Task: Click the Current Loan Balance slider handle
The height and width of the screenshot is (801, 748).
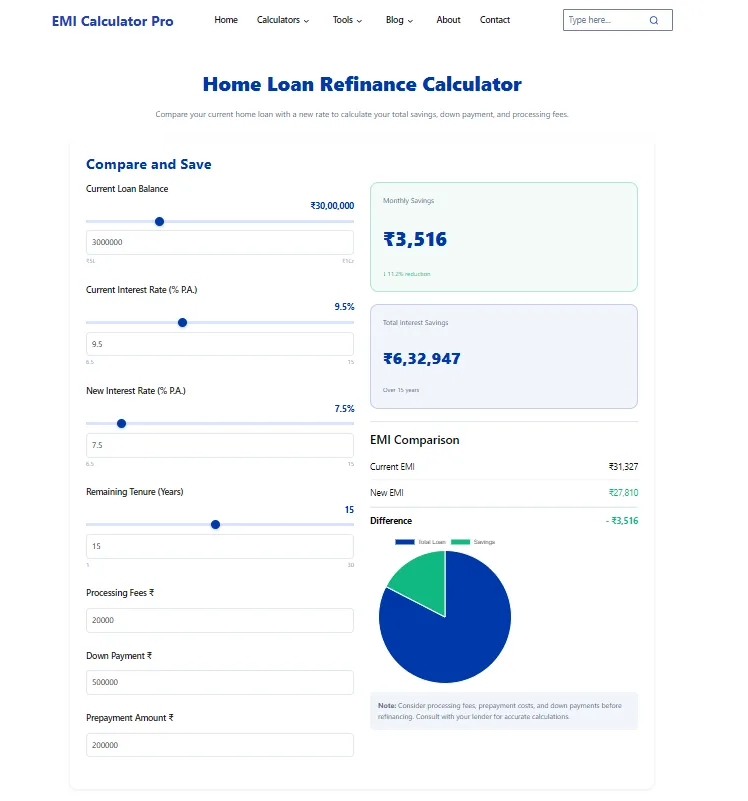Action: coord(159,222)
